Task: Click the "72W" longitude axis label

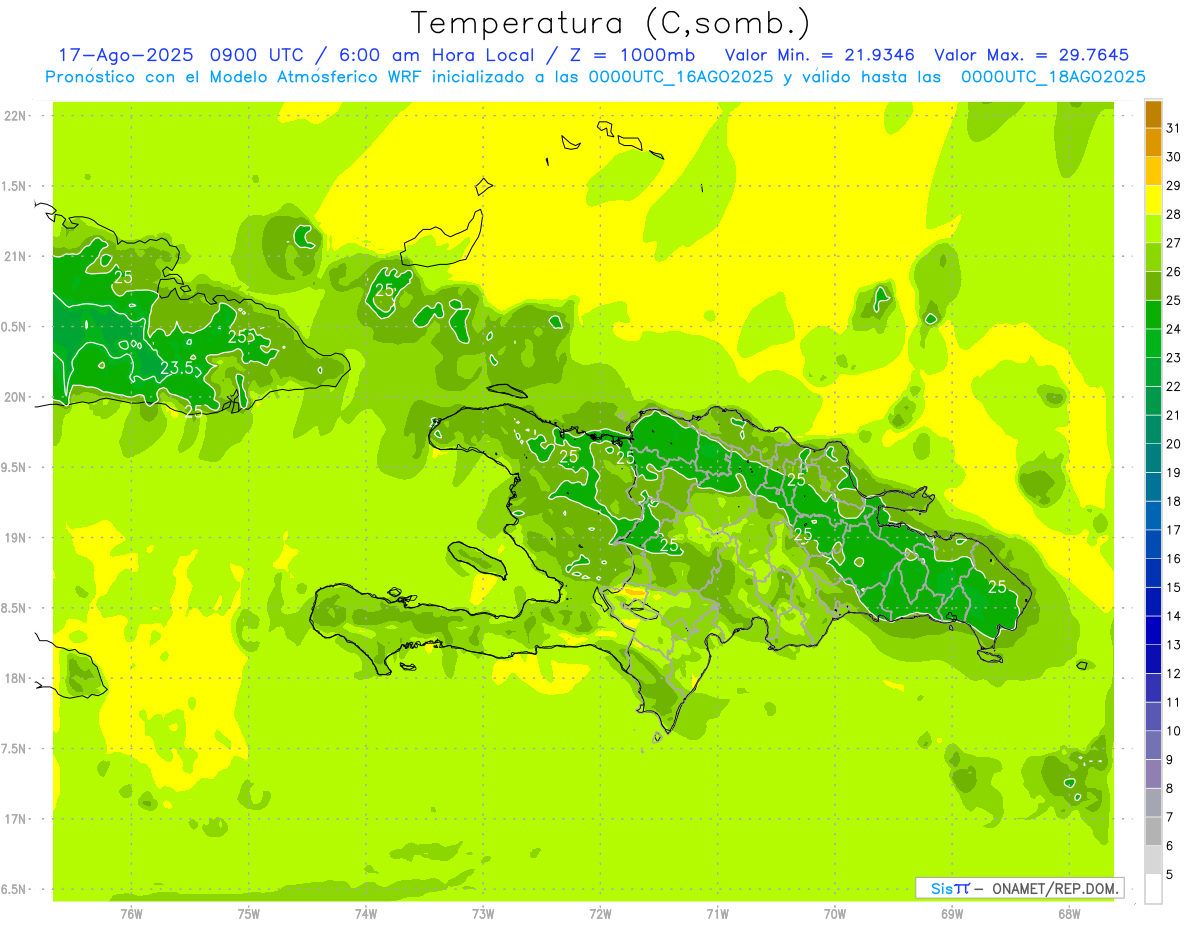Action: [600, 914]
